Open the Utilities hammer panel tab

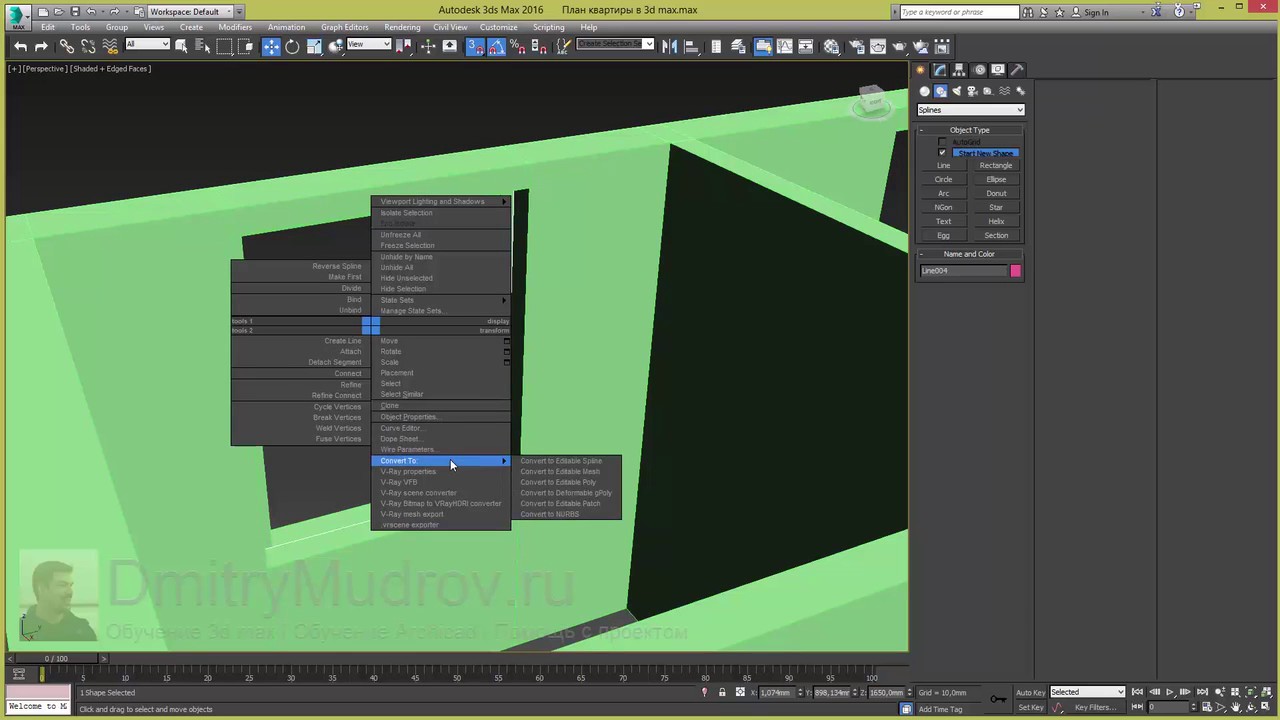[1017, 70]
